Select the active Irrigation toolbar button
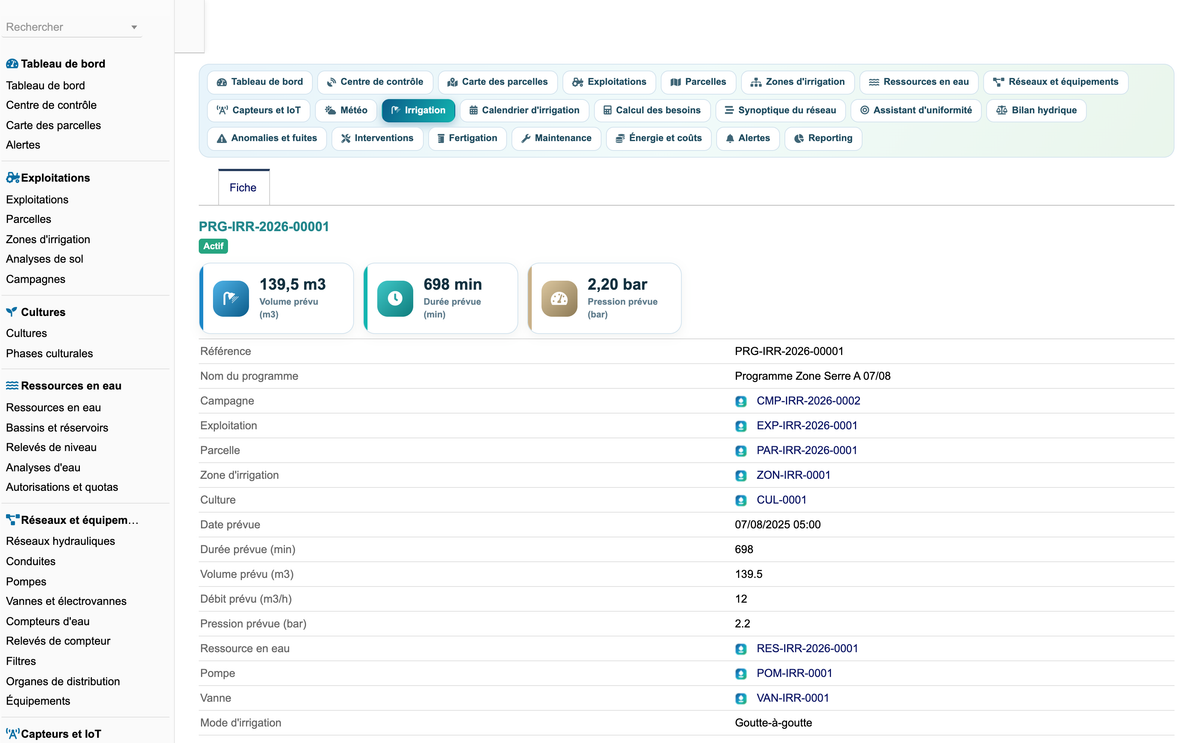 pos(418,110)
